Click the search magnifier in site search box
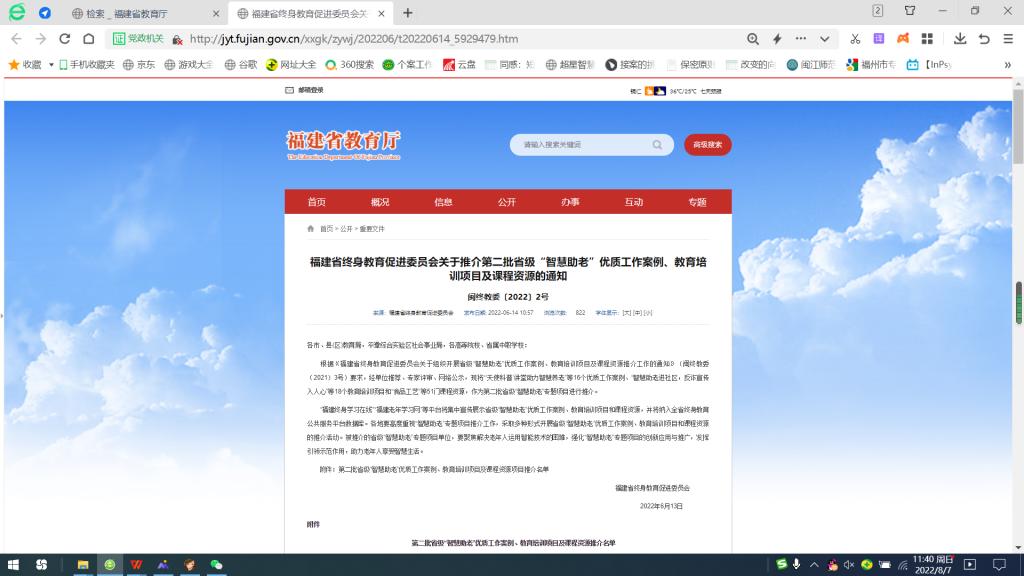This screenshot has width=1024, height=576. (x=657, y=144)
